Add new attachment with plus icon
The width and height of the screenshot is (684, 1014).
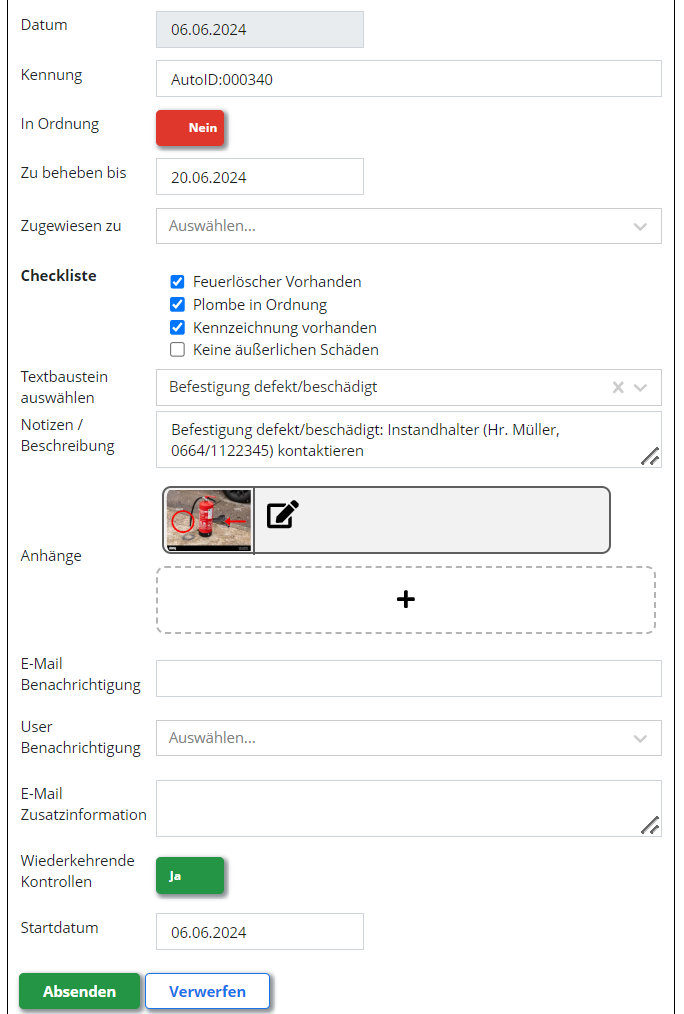405,599
